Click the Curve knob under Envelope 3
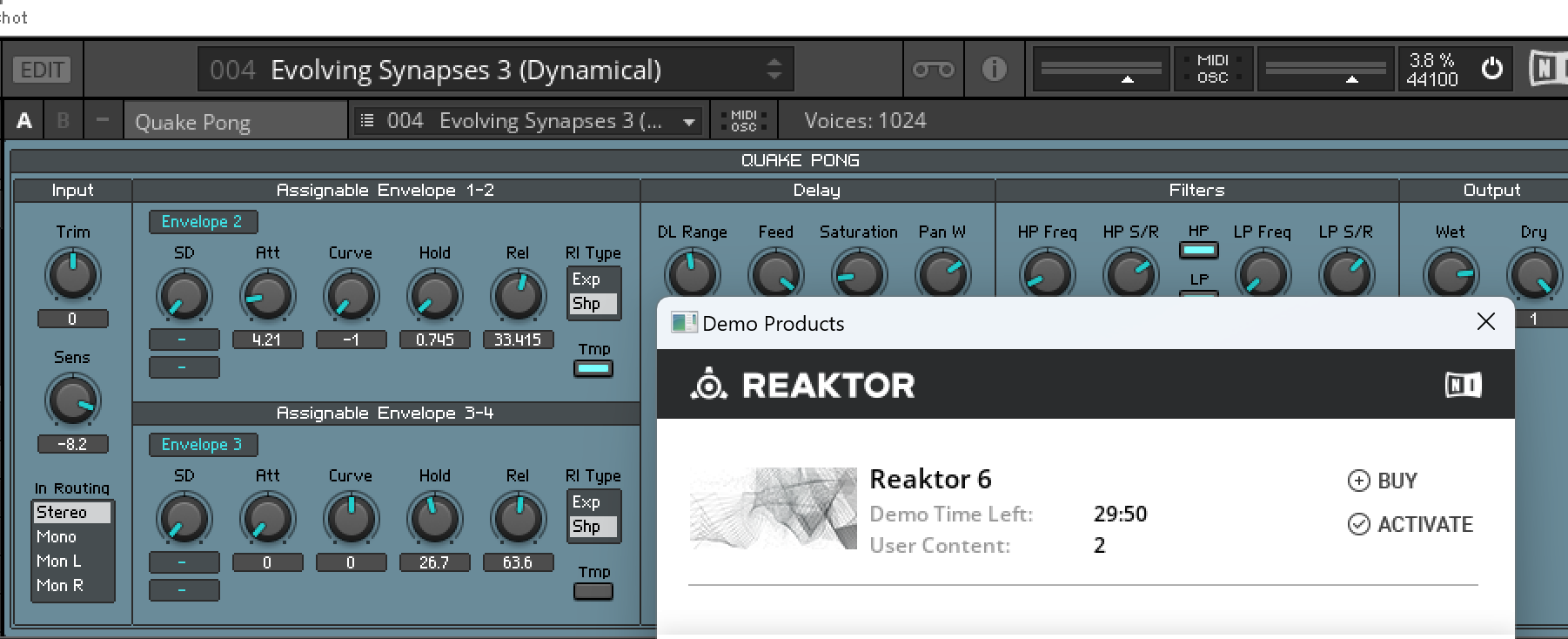The height and width of the screenshot is (639, 1568). click(351, 519)
